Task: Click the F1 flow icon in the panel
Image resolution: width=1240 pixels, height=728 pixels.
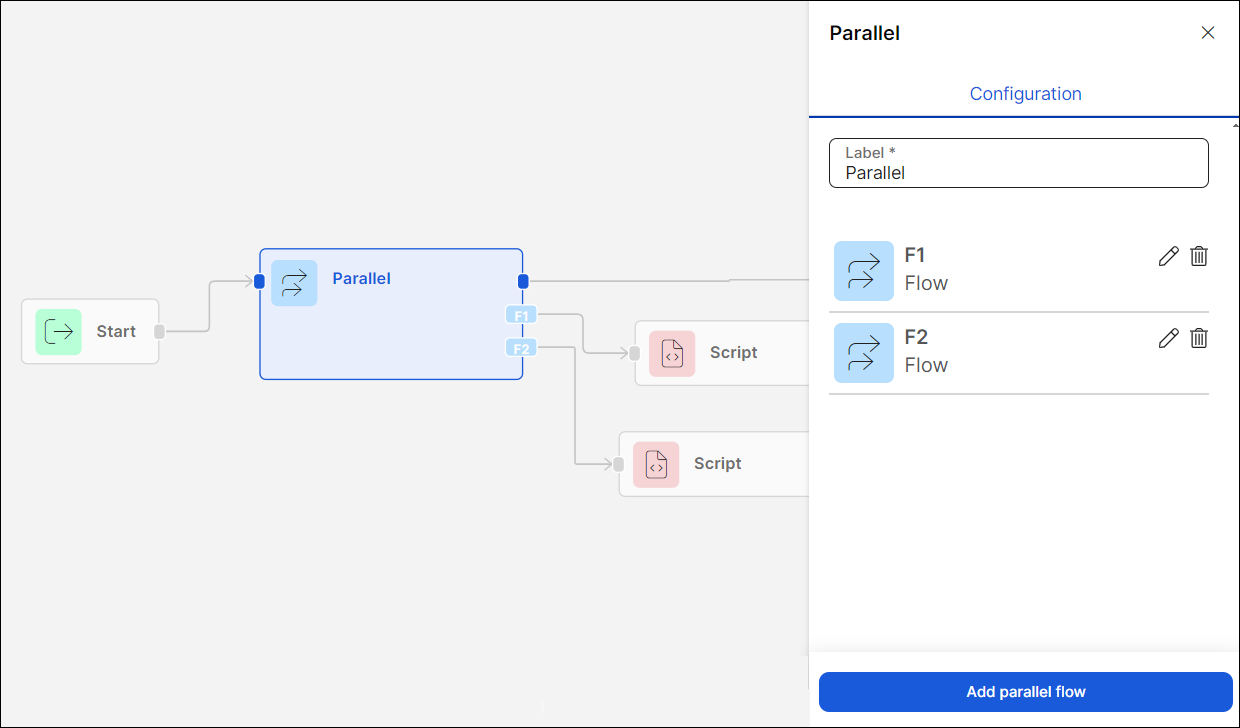Action: coord(864,270)
